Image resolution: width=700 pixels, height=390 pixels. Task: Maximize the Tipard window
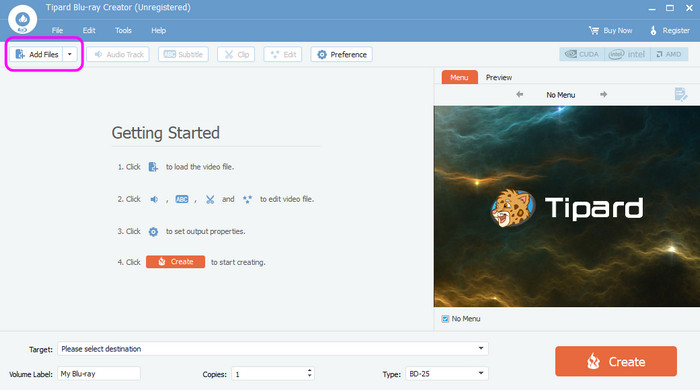[670, 8]
